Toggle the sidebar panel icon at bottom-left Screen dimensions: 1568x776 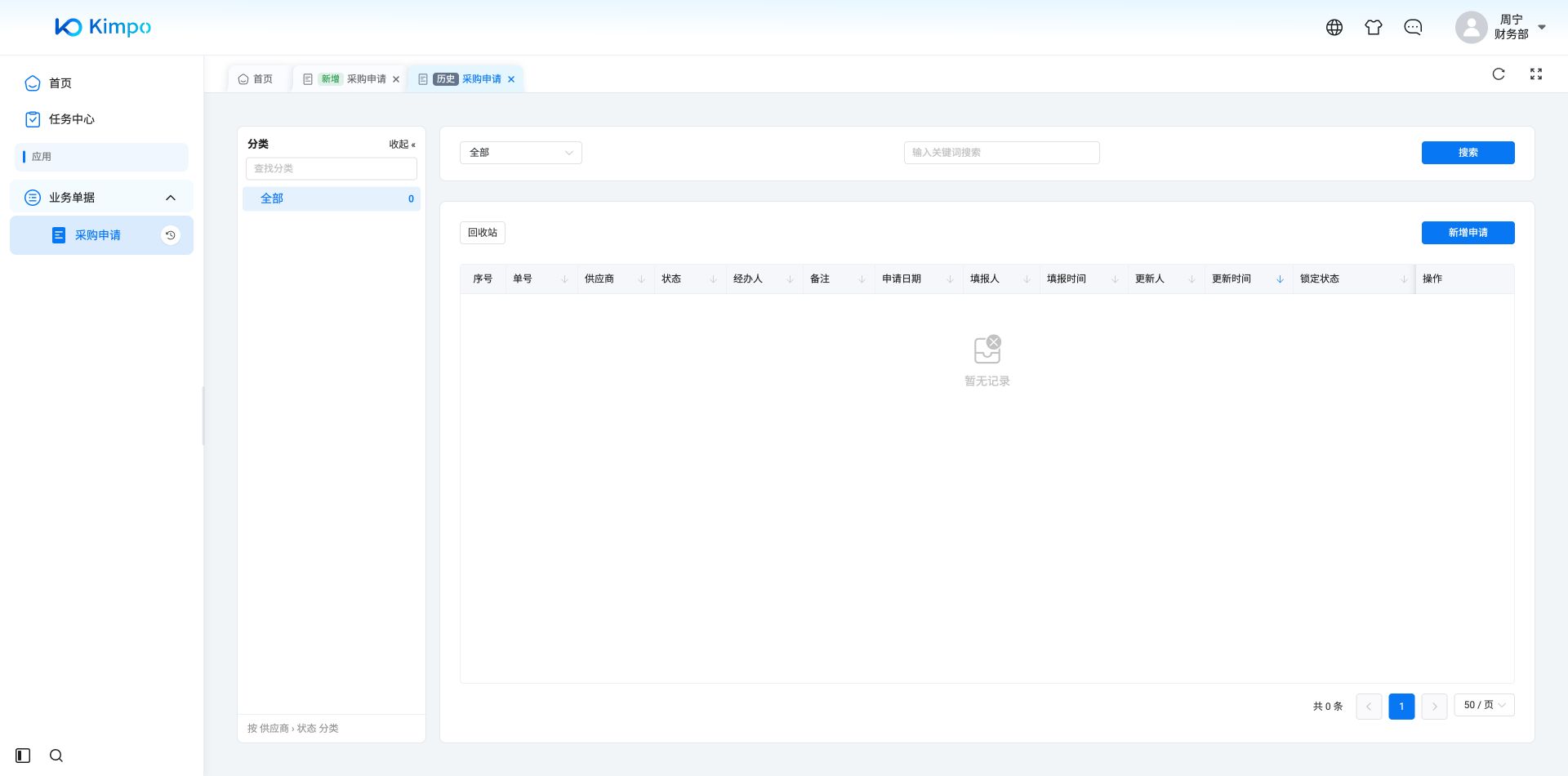click(x=23, y=756)
